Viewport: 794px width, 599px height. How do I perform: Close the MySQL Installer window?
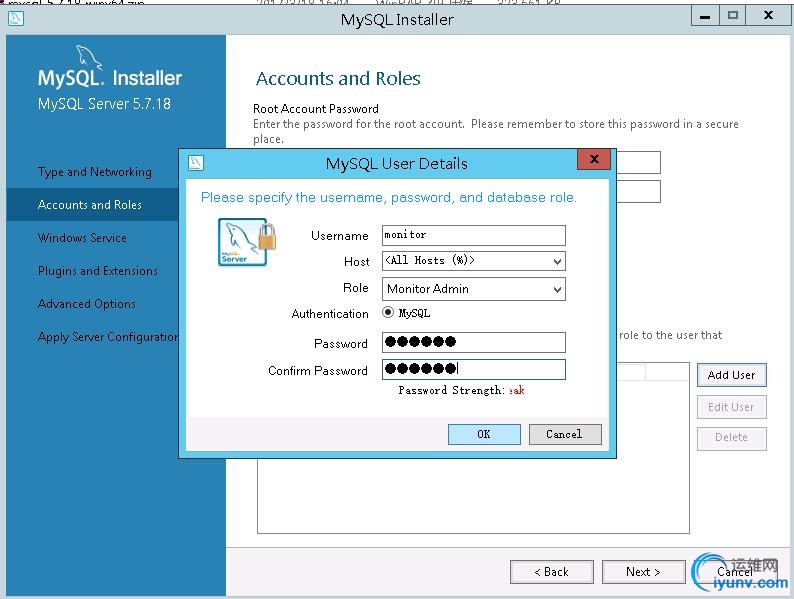pyautogui.click(x=768, y=16)
